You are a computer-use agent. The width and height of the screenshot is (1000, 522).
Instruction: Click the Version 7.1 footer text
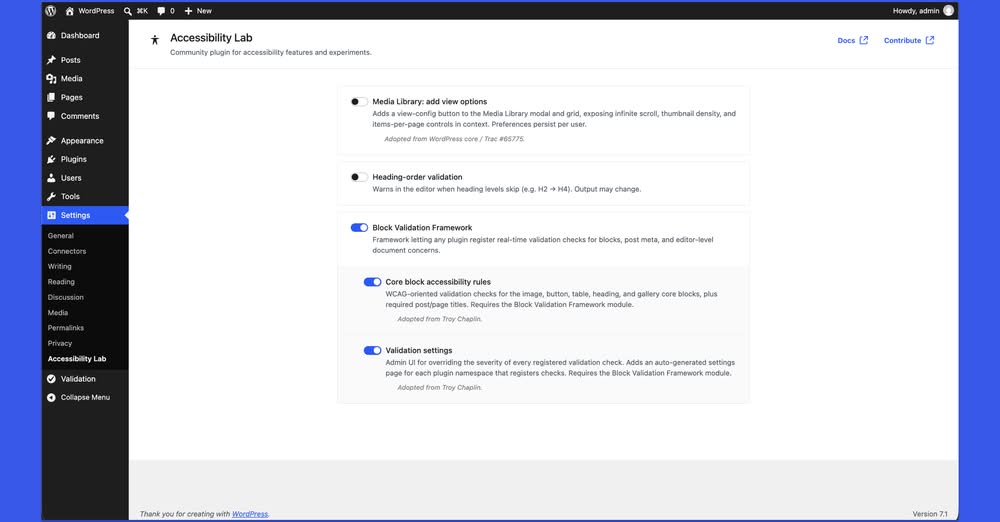930,514
